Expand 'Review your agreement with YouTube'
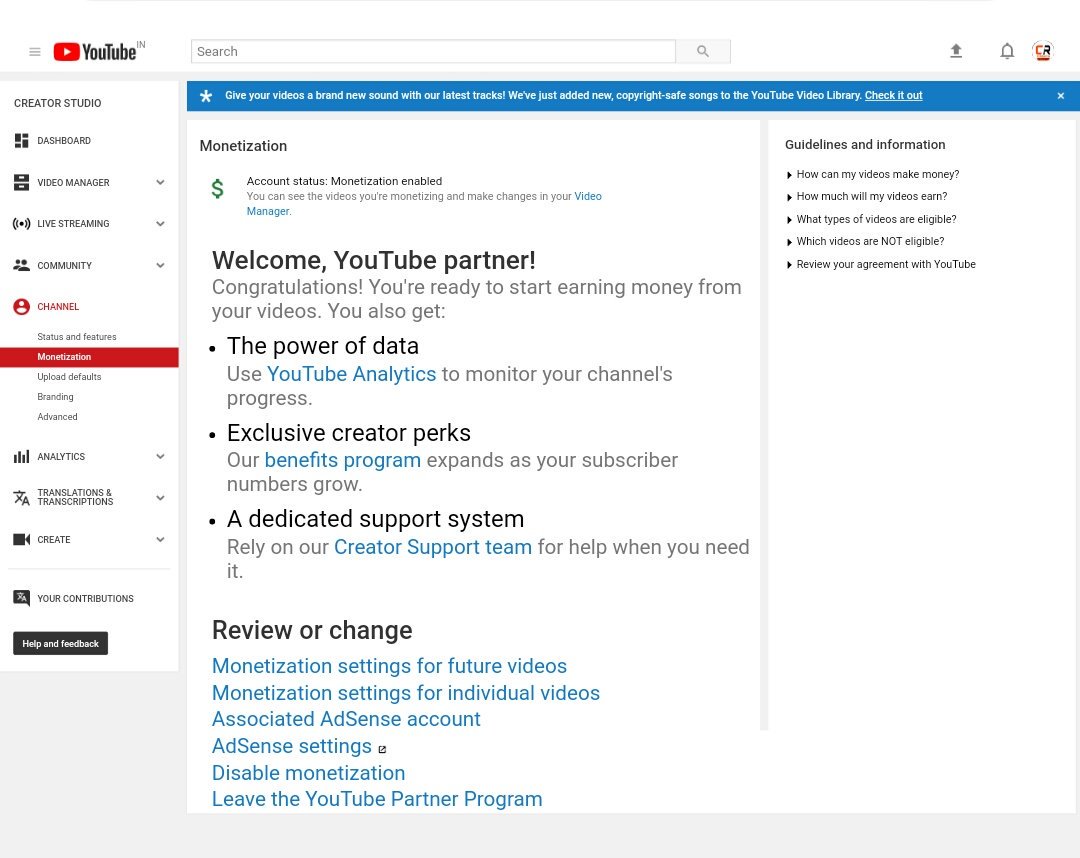This screenshot has width=1080, height=858. click(881, 264)
